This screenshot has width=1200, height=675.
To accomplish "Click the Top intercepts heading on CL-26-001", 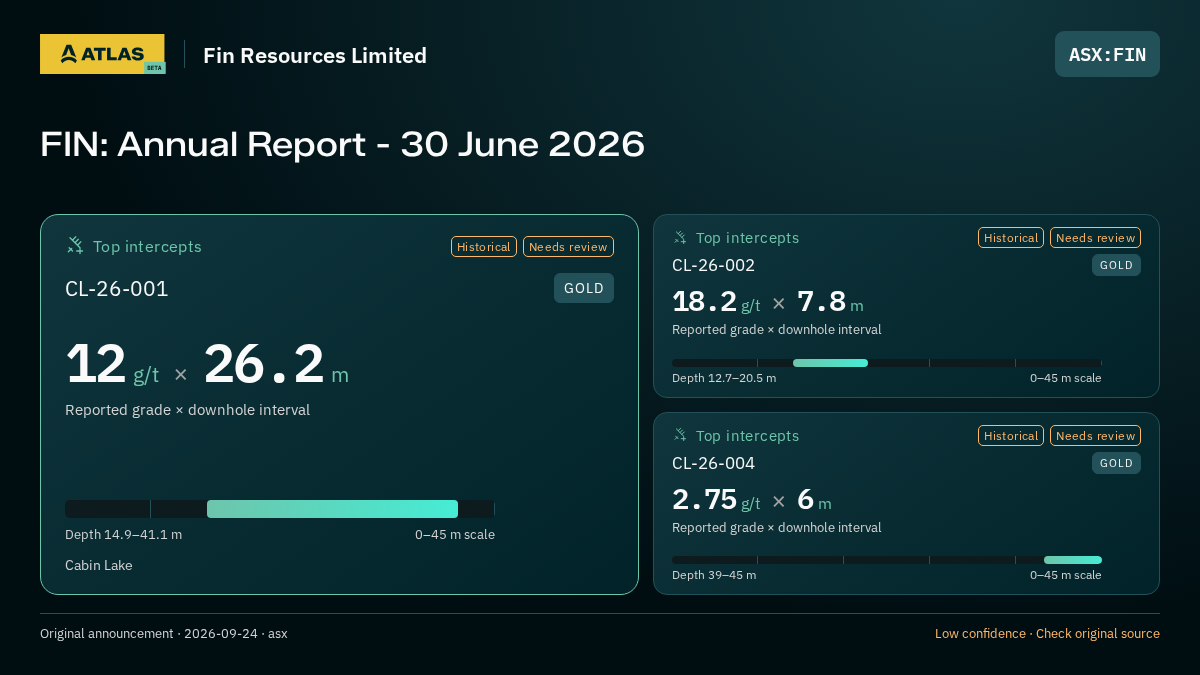I will (x=147, y=247).
